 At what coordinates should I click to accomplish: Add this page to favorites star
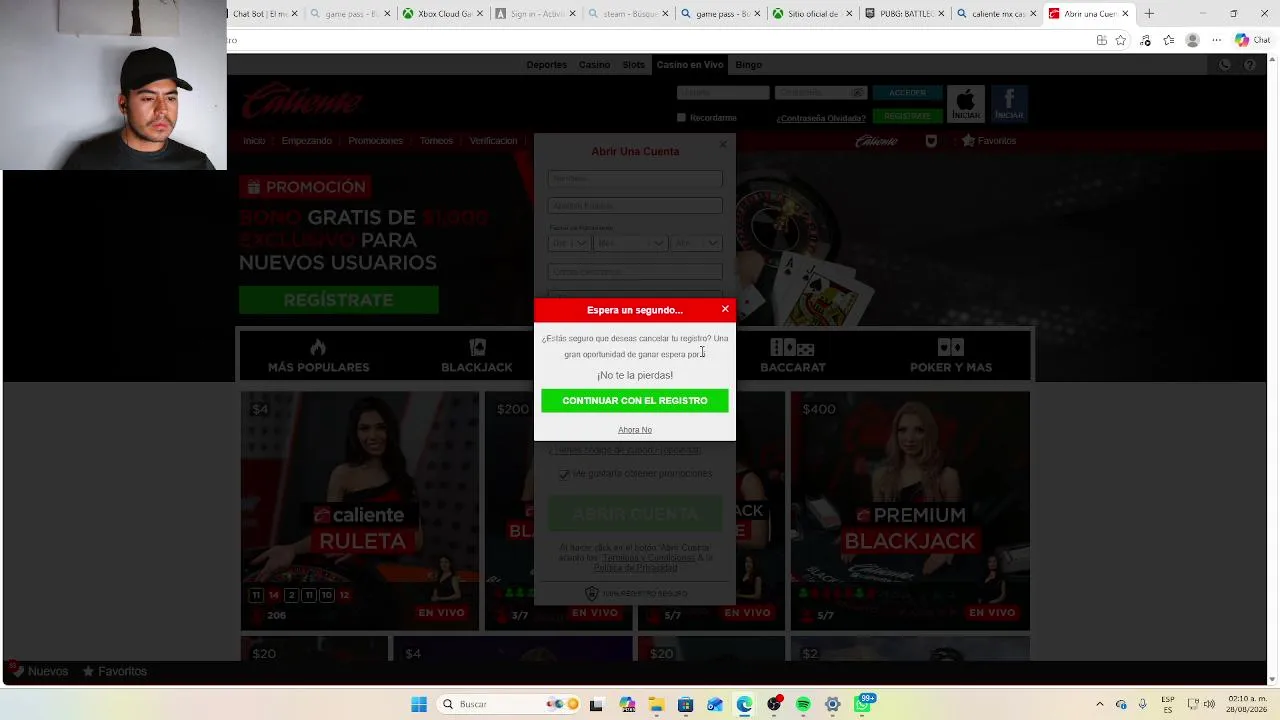click(1121, 40)
